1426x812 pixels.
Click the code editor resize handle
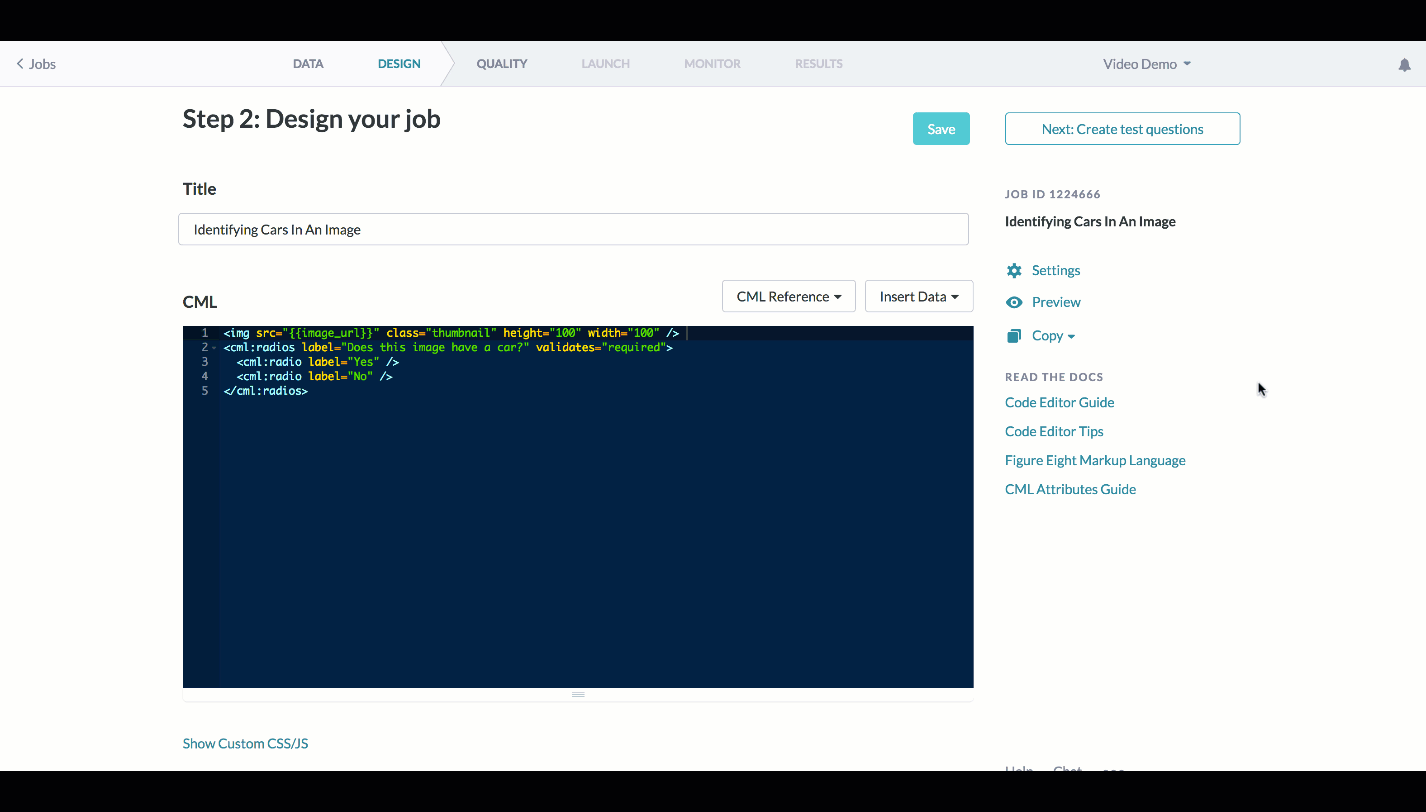tap(578, 694)
